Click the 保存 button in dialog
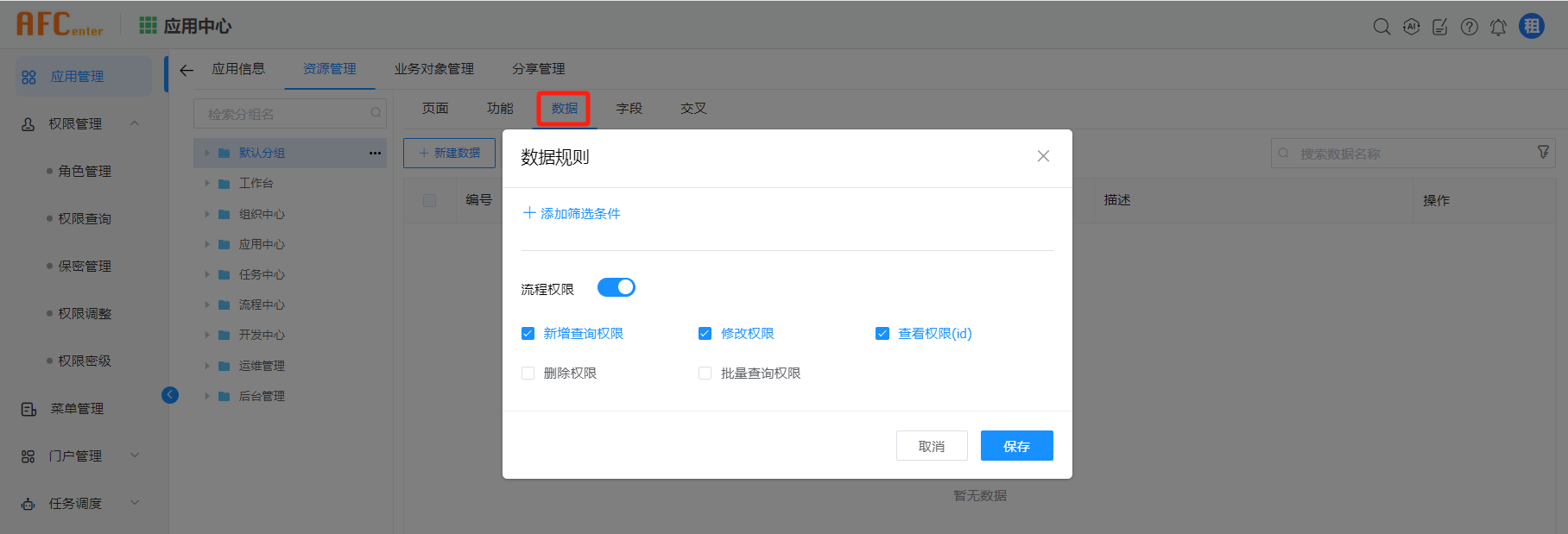Viewport: 1568px width, 534px height. 1016,446
